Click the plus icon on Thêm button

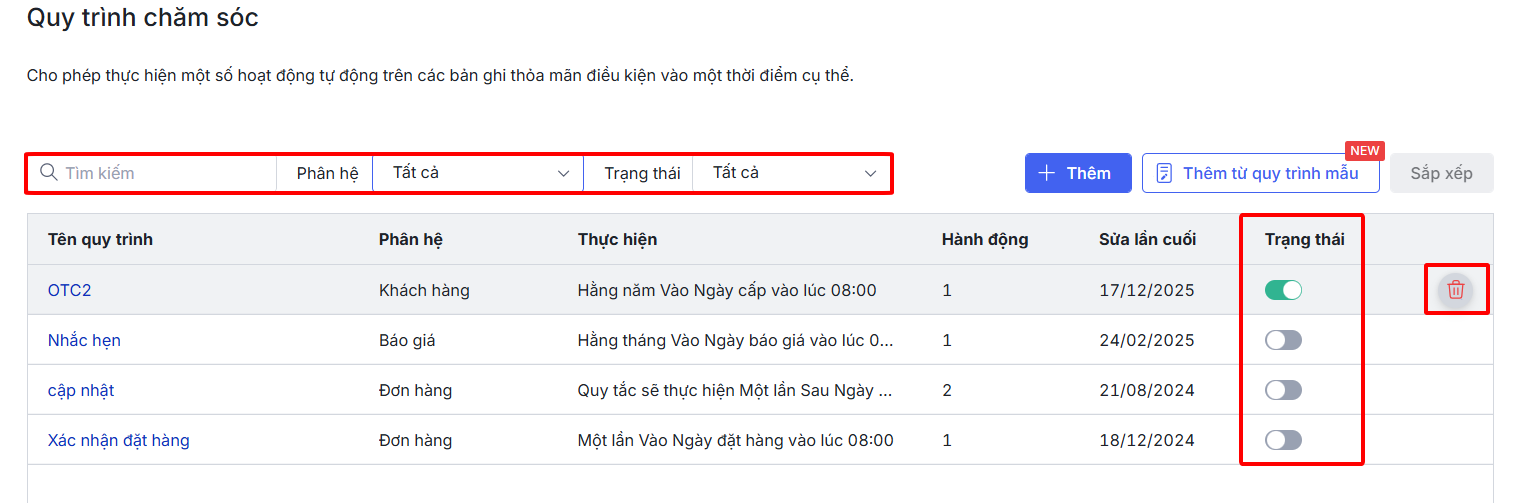point(1047,173)
